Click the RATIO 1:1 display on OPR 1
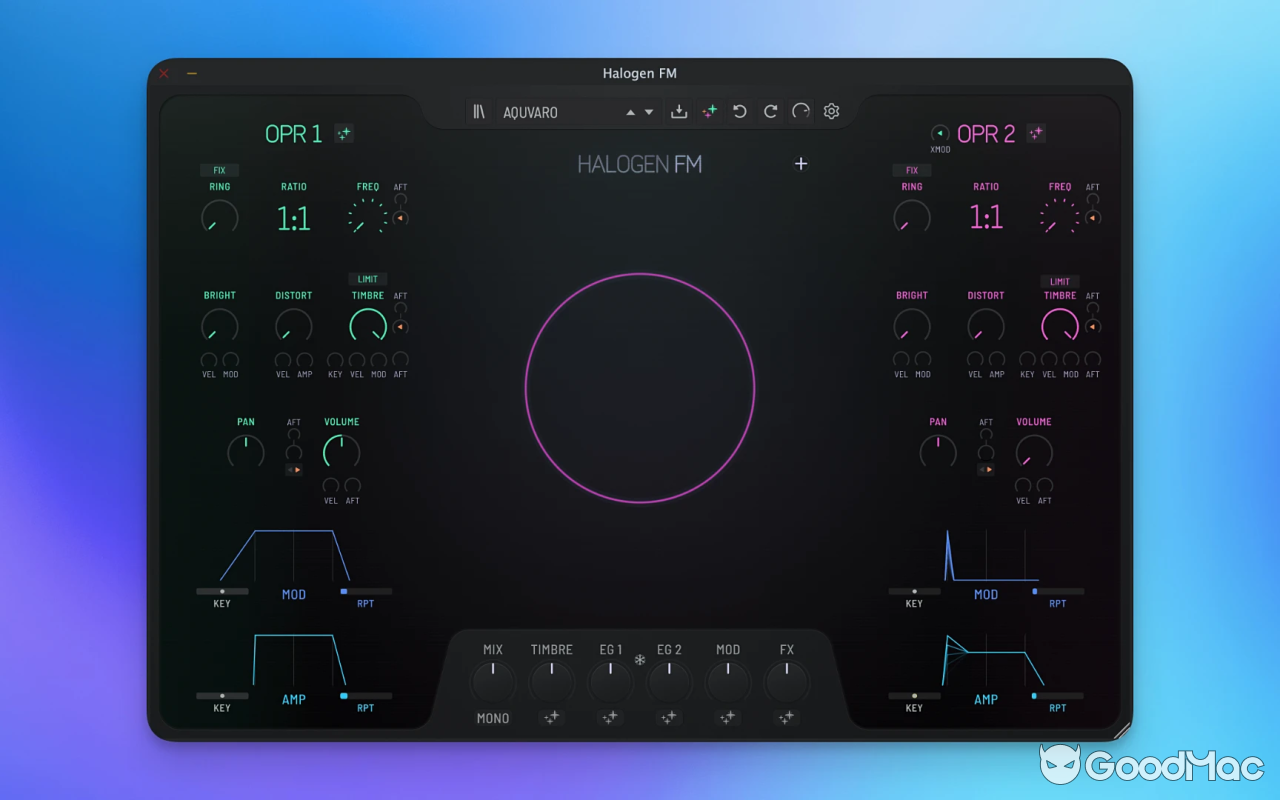Image resolution: width=1280 pixels, height=800 pixels. coord(292,217)
